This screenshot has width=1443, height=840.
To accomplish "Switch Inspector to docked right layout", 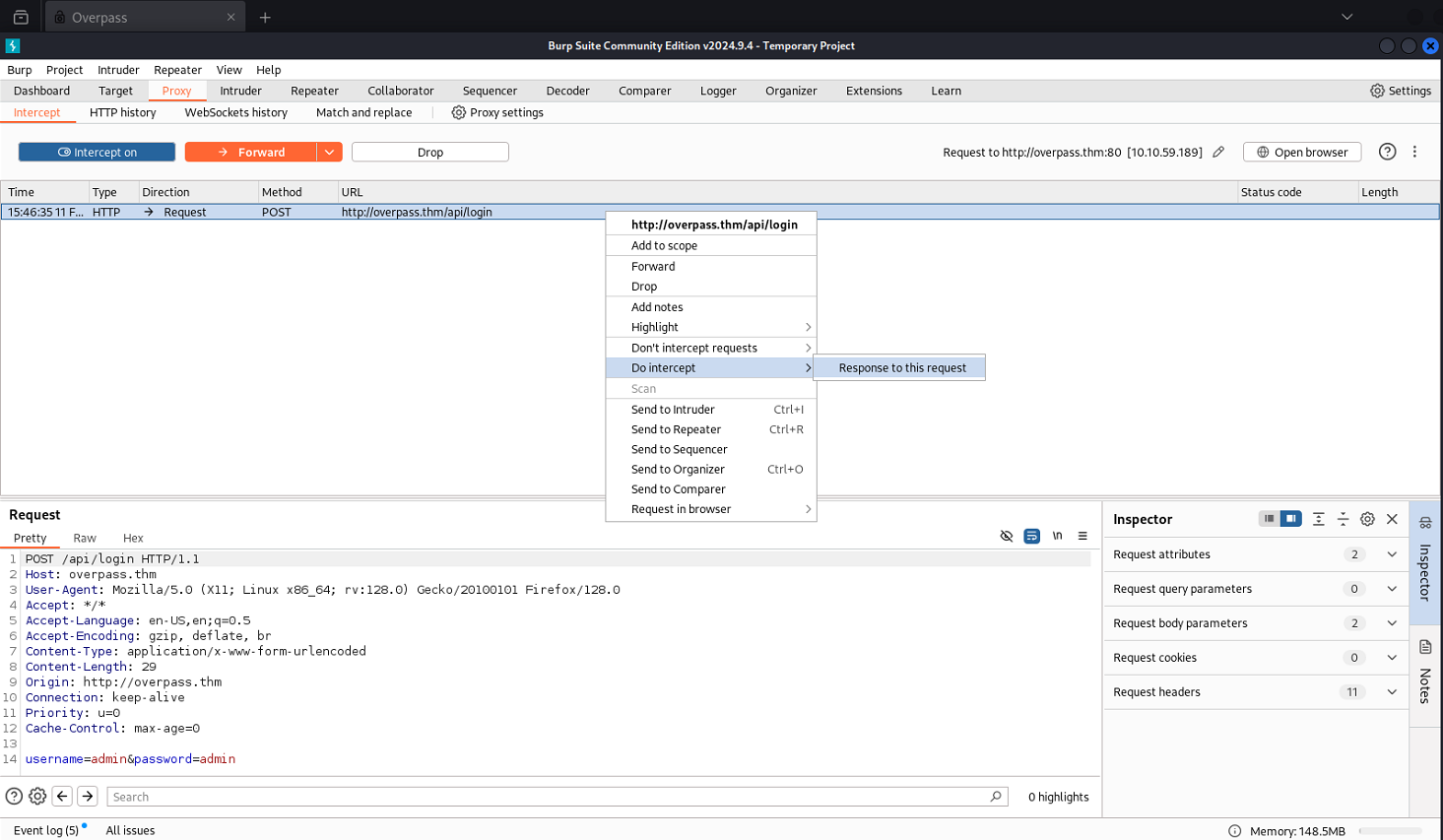I will (x=1290, y=519).
